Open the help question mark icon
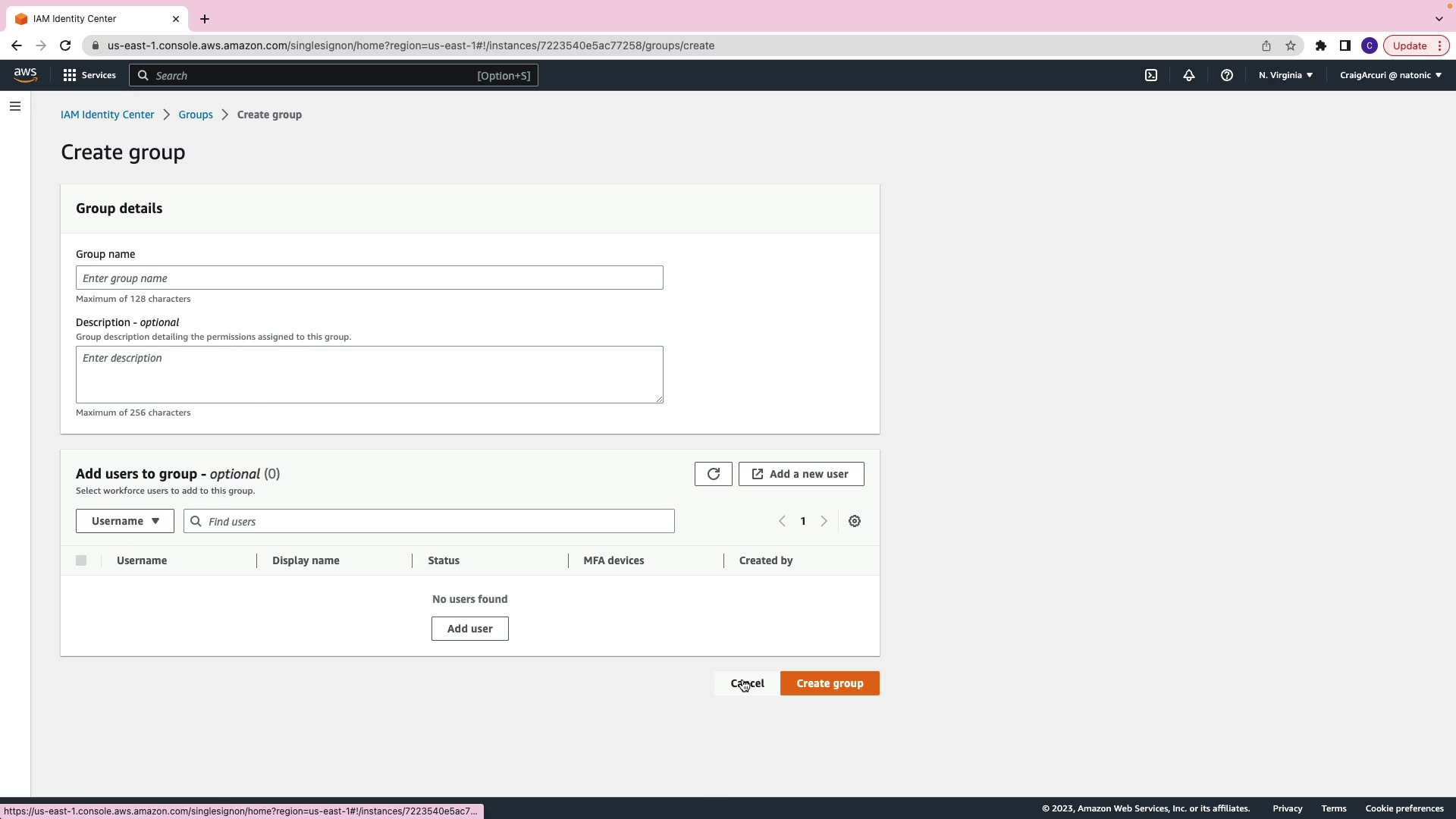This screenshot has width=1456, height=819. 1226,75
